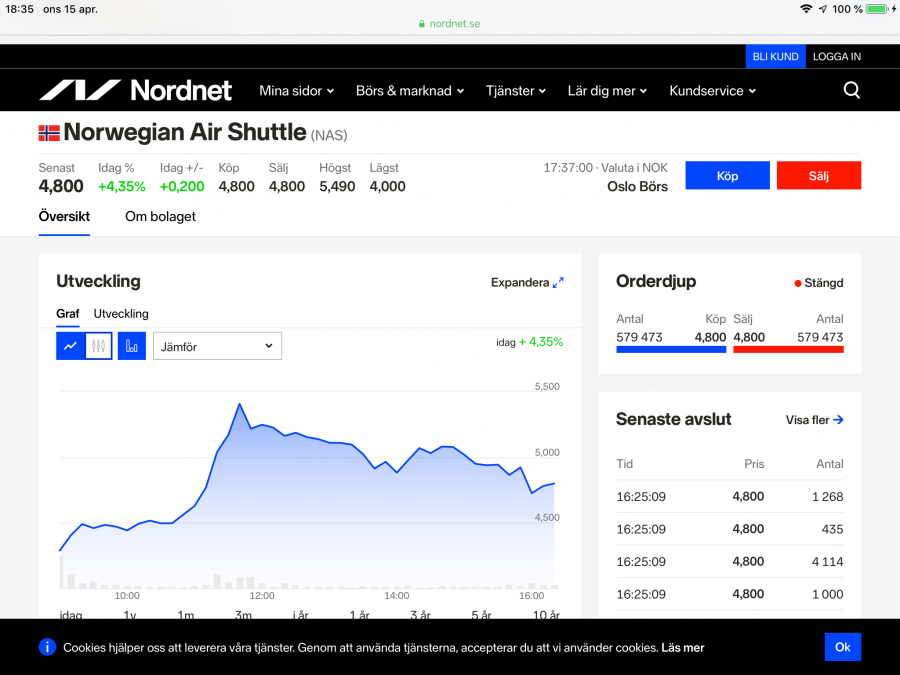Click the nordnet.se address bar
This screenshot has height=675, width=900.
[x=449, y=24]
